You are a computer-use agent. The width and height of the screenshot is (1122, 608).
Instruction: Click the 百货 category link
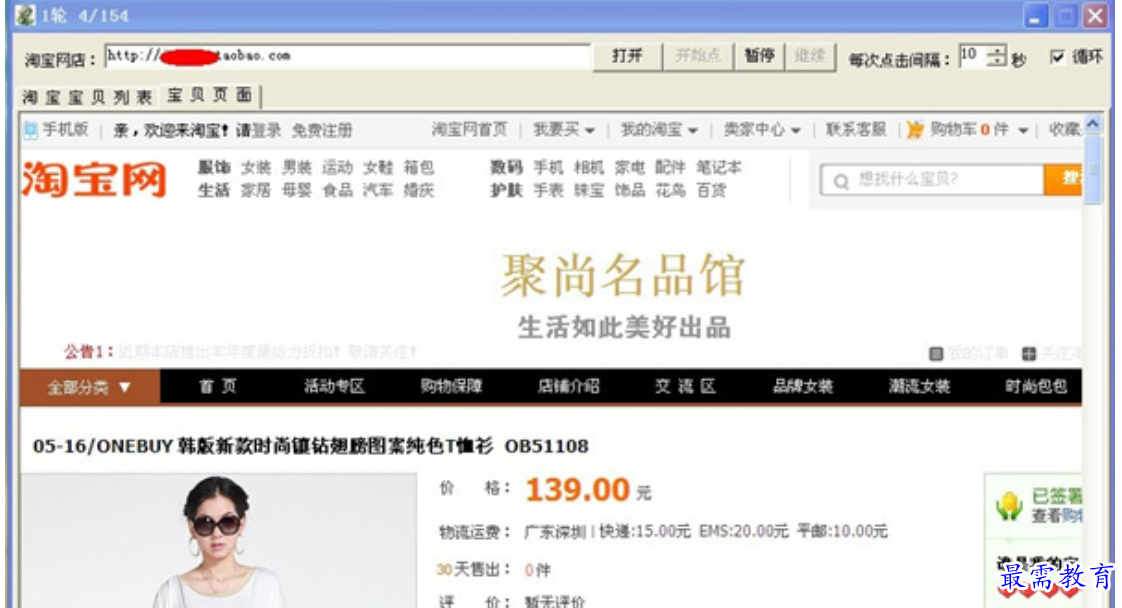click(711, 190)
